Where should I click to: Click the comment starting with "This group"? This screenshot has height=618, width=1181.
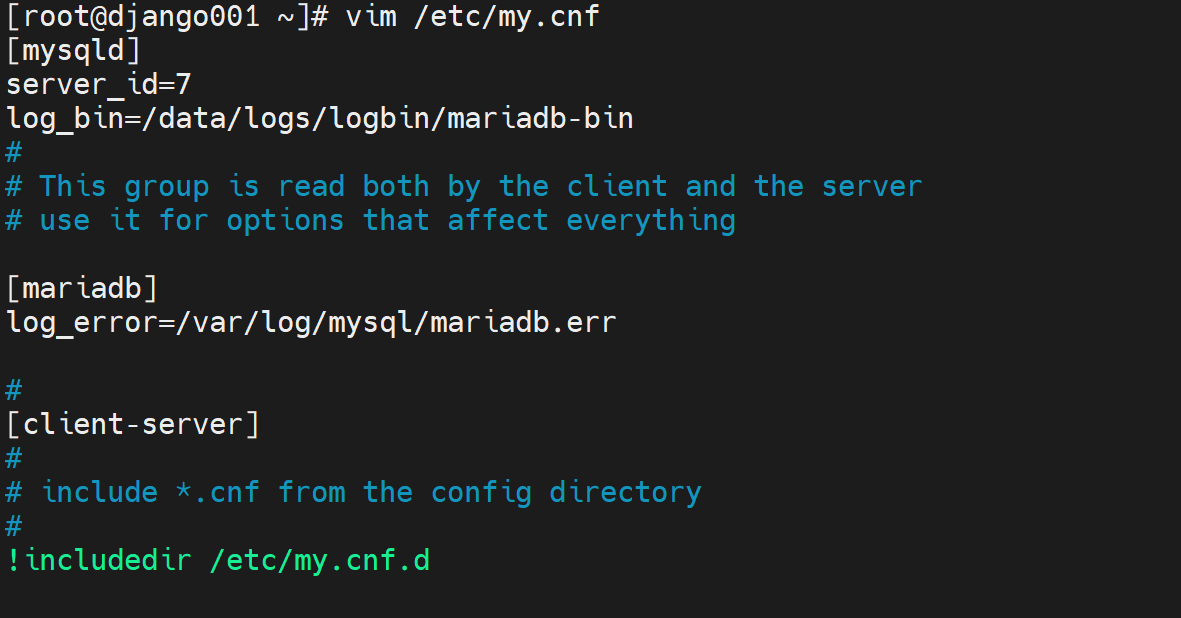tap(480, 186)
